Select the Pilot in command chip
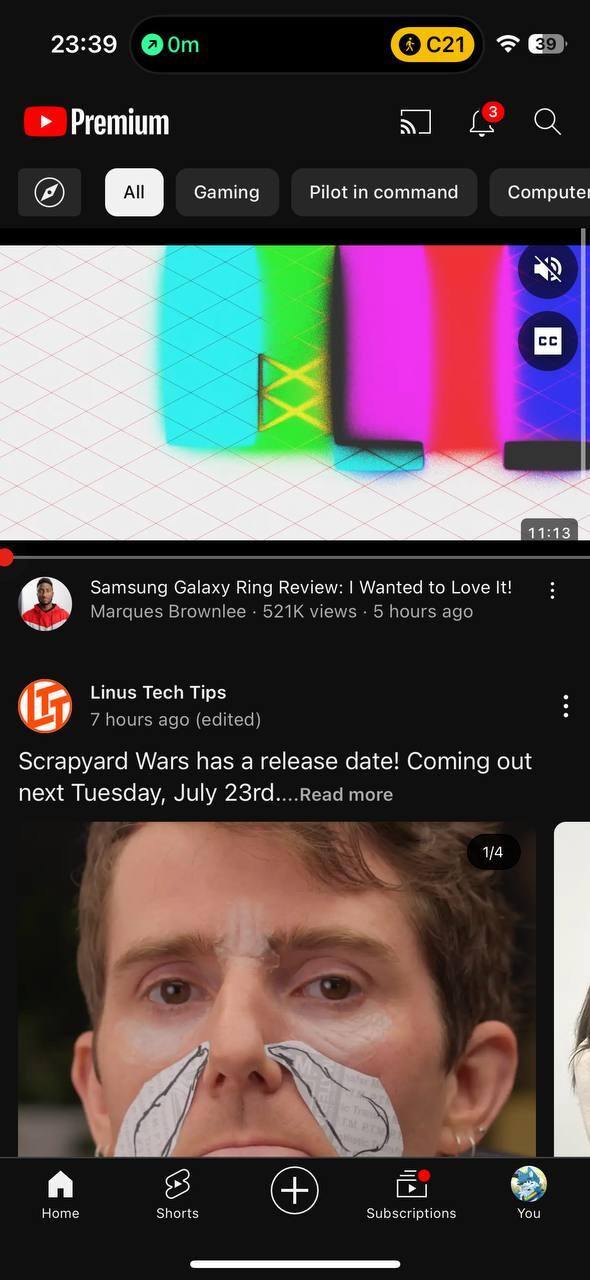The width and height of the screenshot is (590, 1280). pos(384,192)
